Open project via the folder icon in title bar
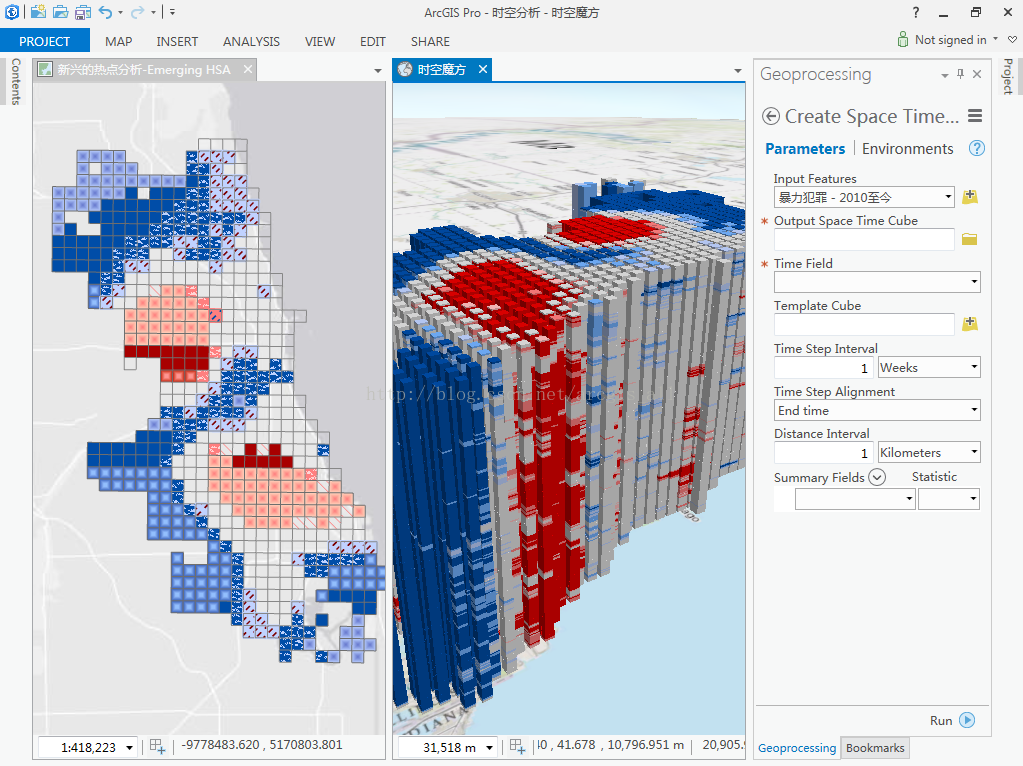Viewport: 1023px width, 766px height. [60, 12]
